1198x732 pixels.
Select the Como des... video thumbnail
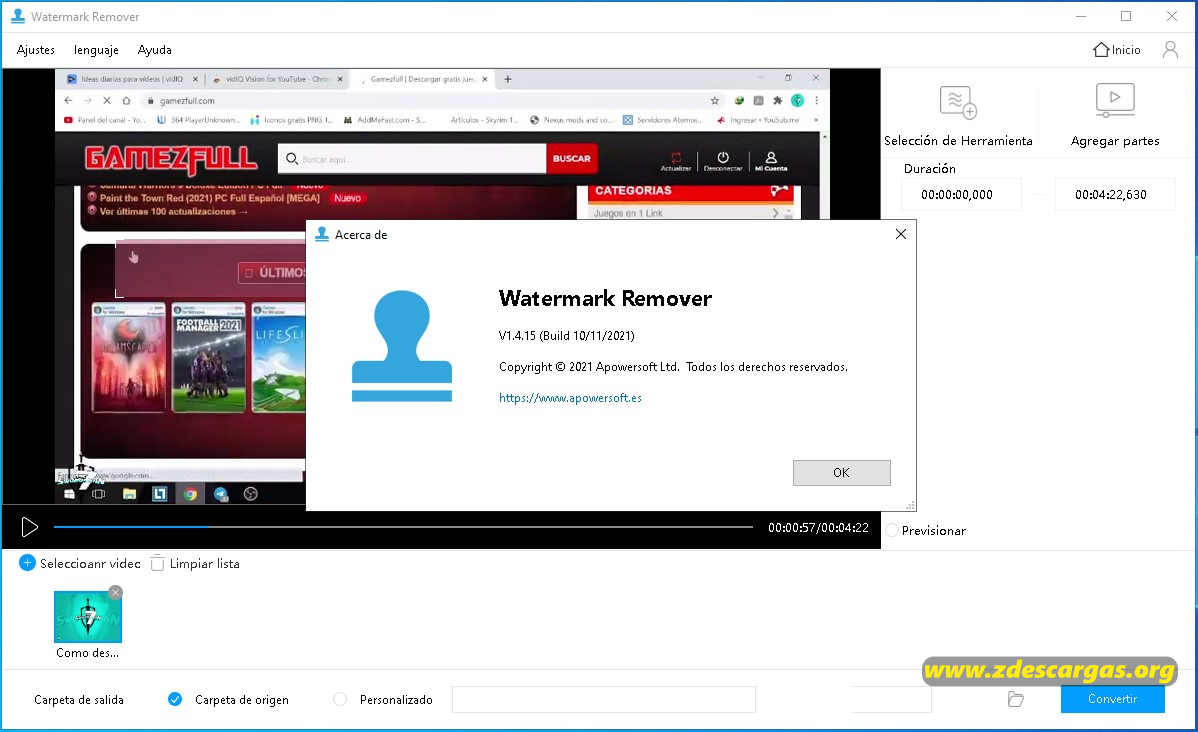[87, 617]
